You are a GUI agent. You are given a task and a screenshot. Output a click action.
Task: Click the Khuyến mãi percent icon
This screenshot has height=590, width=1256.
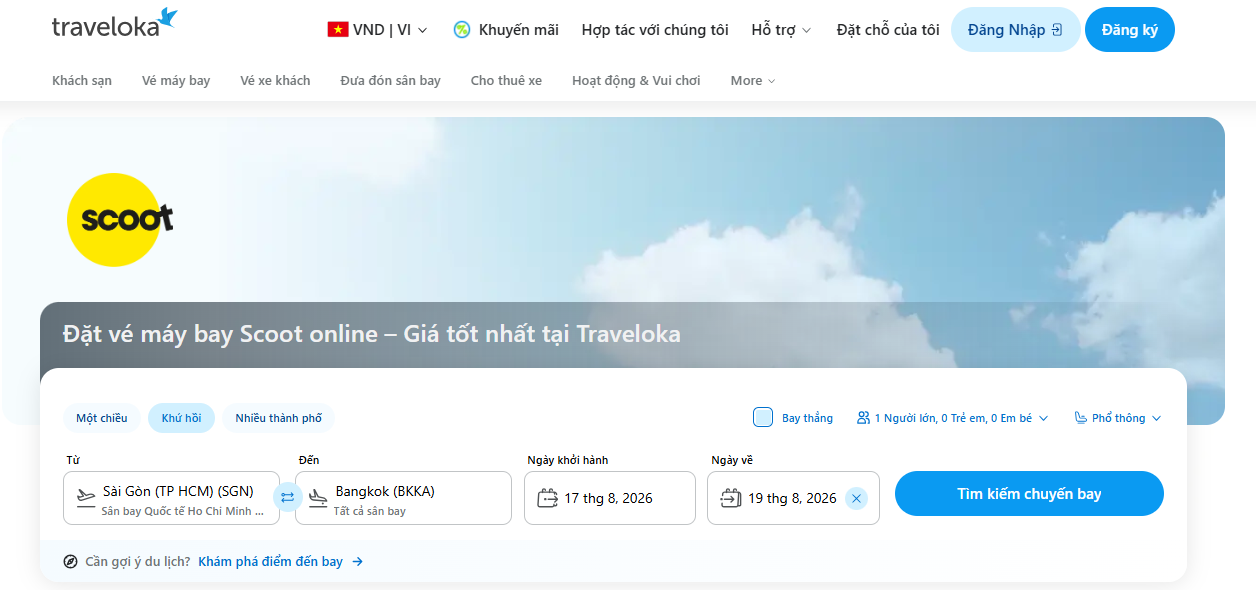click(462, 30)
